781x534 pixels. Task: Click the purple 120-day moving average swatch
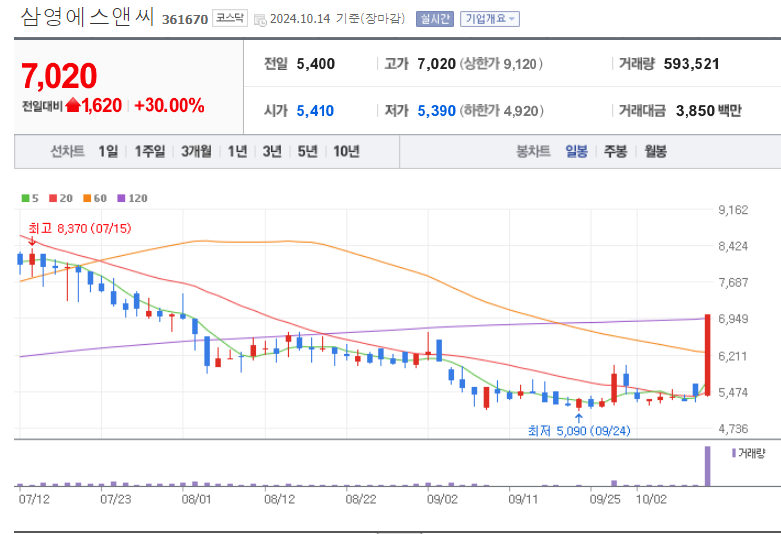pos(121,198)
